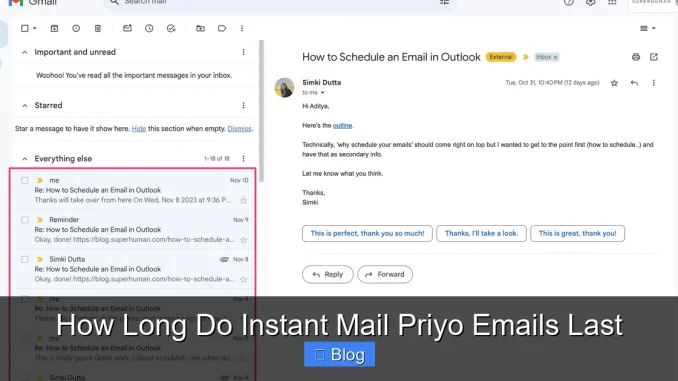Screen dimensions: 678x381
Task: Remove the Inbox label from the email
Action: click(556, 57)
